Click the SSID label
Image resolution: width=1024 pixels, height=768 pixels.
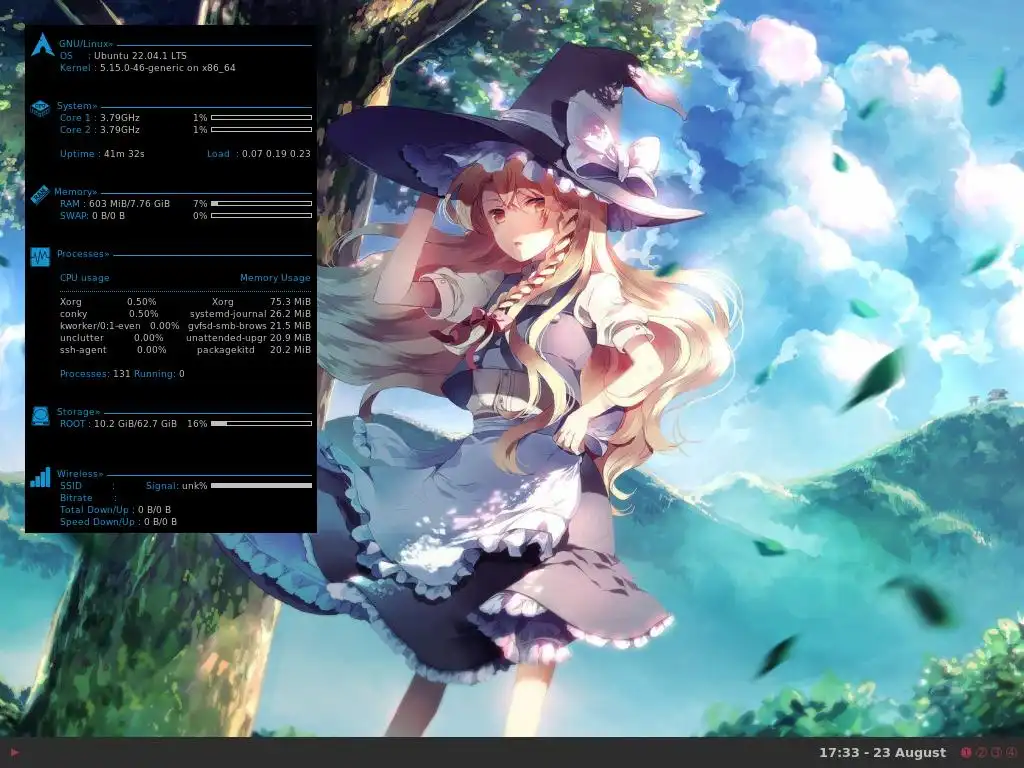[x=71, y=486]
